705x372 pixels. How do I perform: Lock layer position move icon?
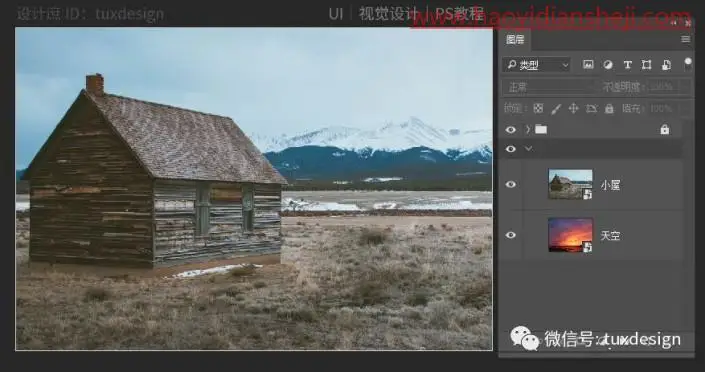[573, 108]
